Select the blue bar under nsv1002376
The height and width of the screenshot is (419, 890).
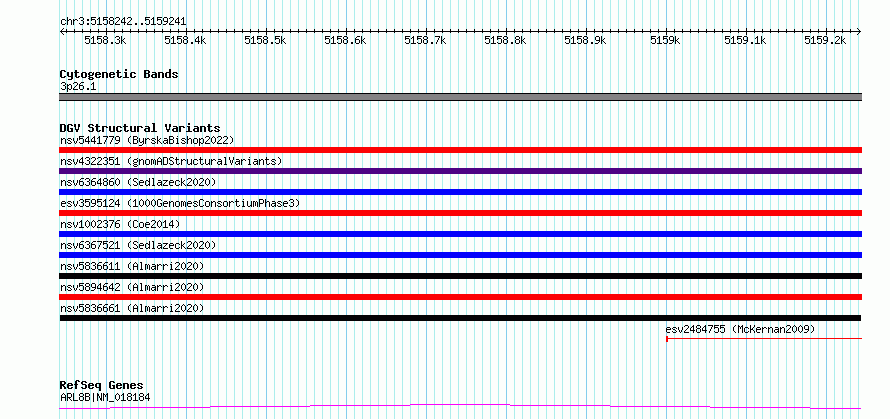(x=461, y=234)
